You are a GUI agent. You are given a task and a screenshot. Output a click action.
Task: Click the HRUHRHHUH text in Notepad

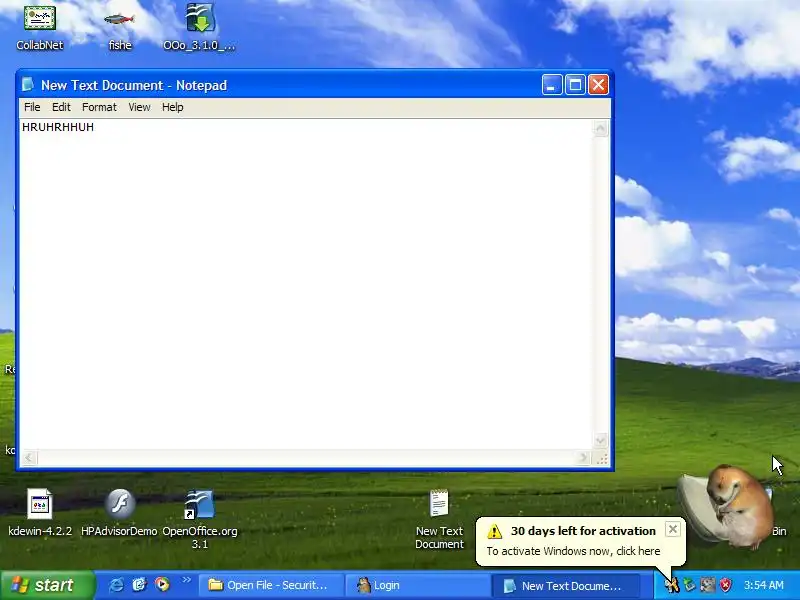pos(58,127)
